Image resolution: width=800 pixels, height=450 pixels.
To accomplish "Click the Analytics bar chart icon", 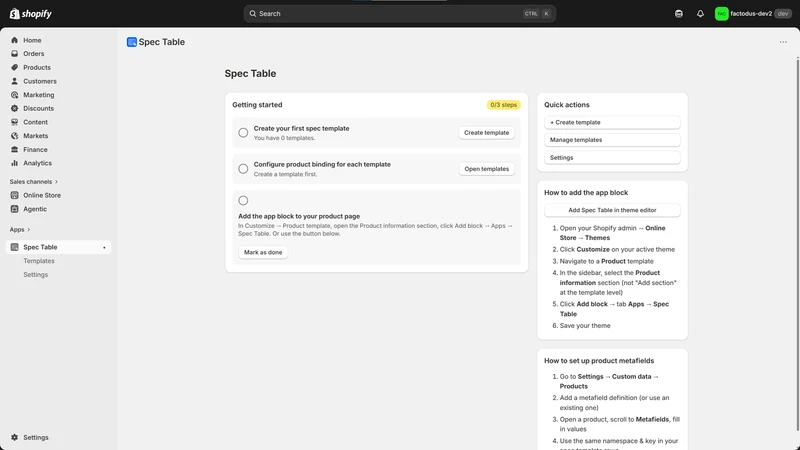I will click(14, 163).
